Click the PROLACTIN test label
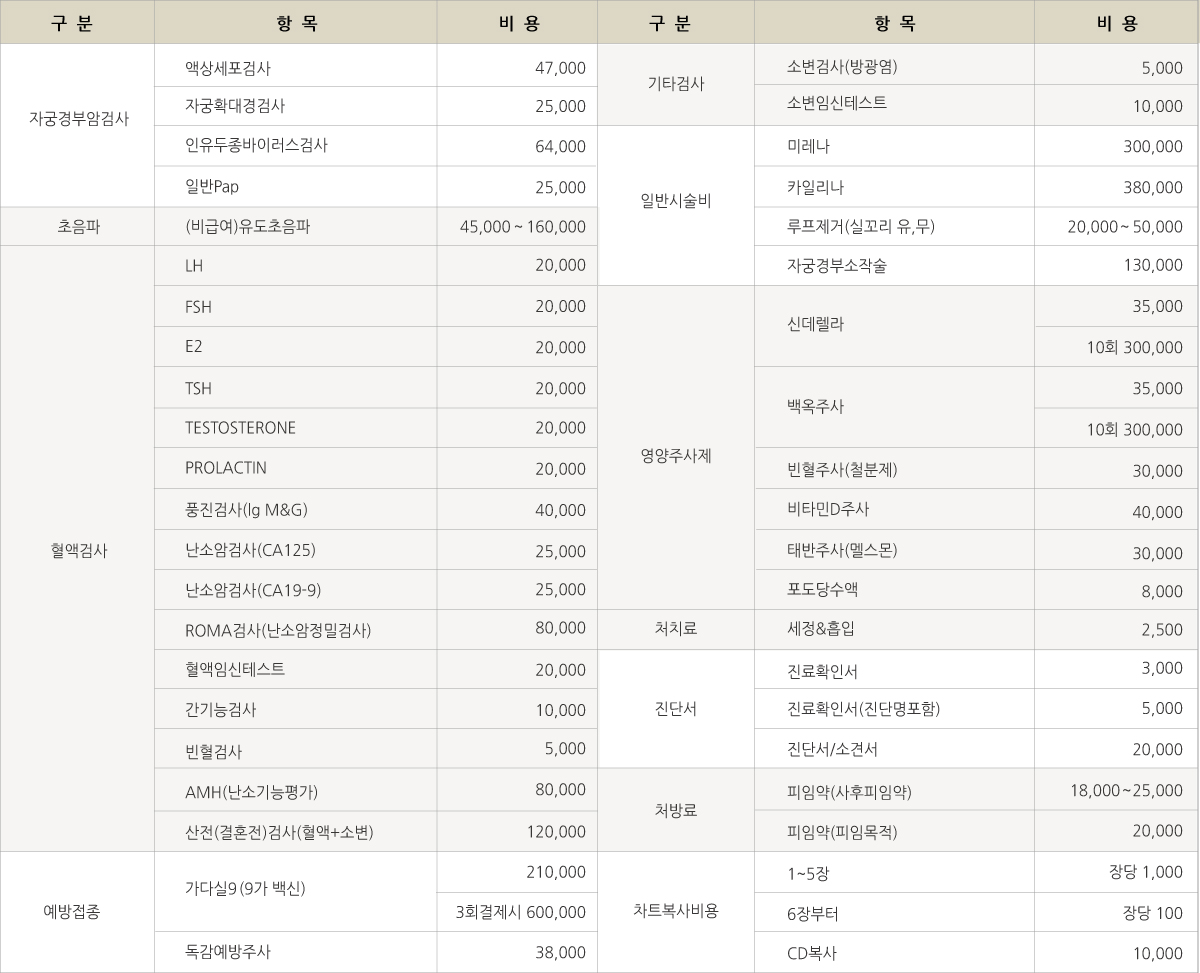 pos(226,468)
